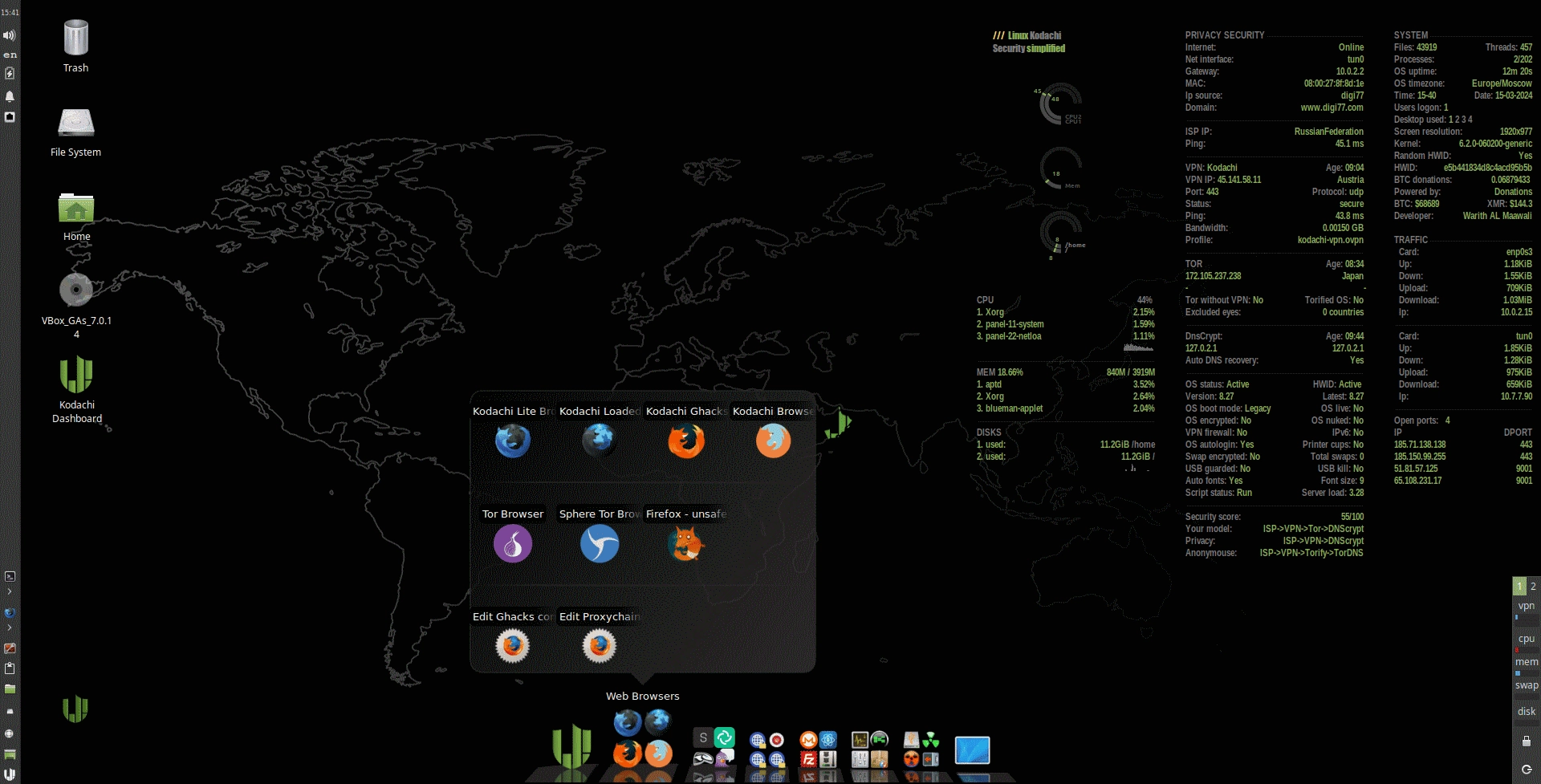Click the TOR IP '172.105.237.238'
Screen dimensions: 1541x784
(x=1213, y=276)
